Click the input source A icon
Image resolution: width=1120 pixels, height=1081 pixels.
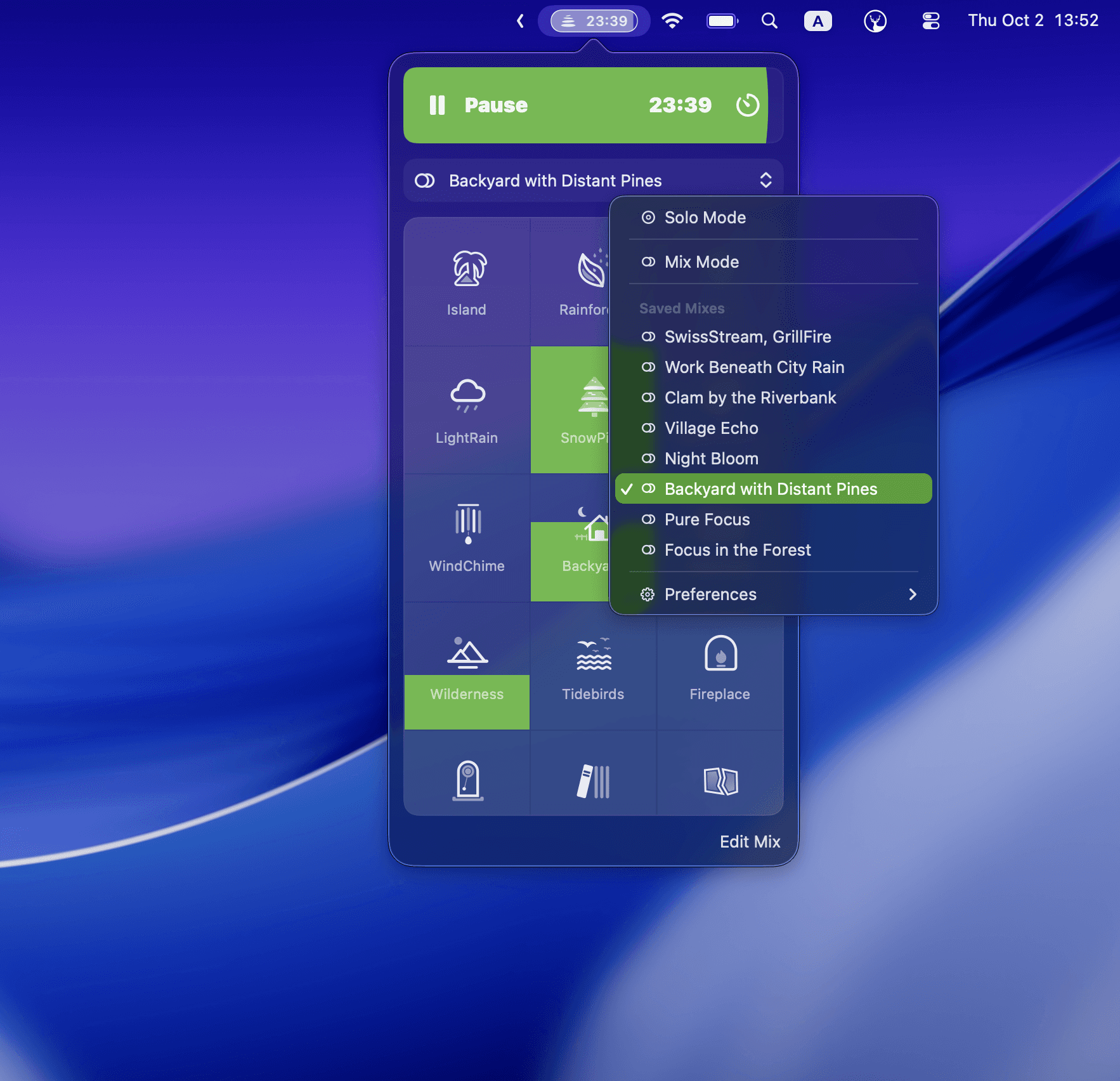[x=818, y=21]
